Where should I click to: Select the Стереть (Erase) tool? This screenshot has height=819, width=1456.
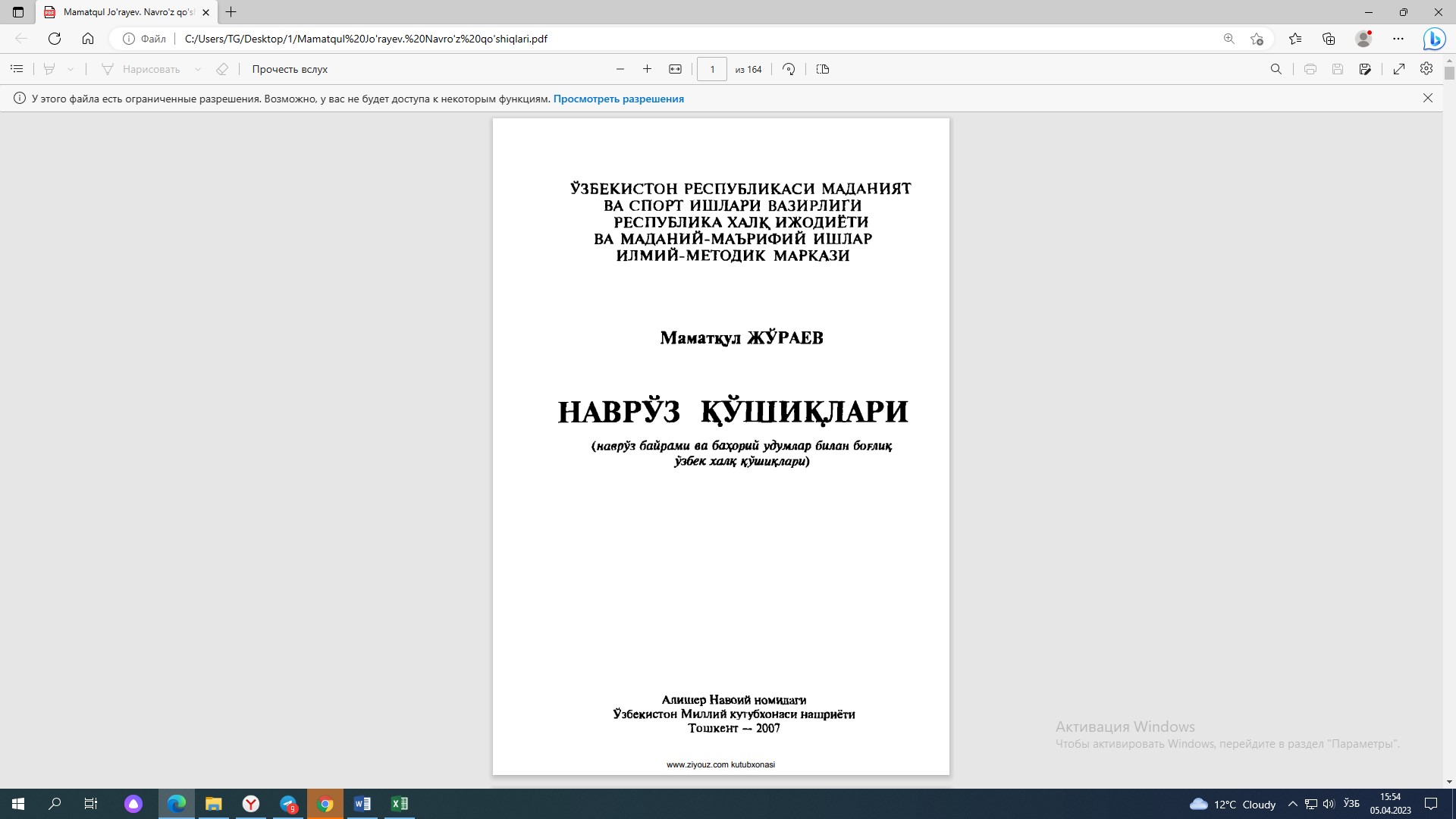pos(221,69)
